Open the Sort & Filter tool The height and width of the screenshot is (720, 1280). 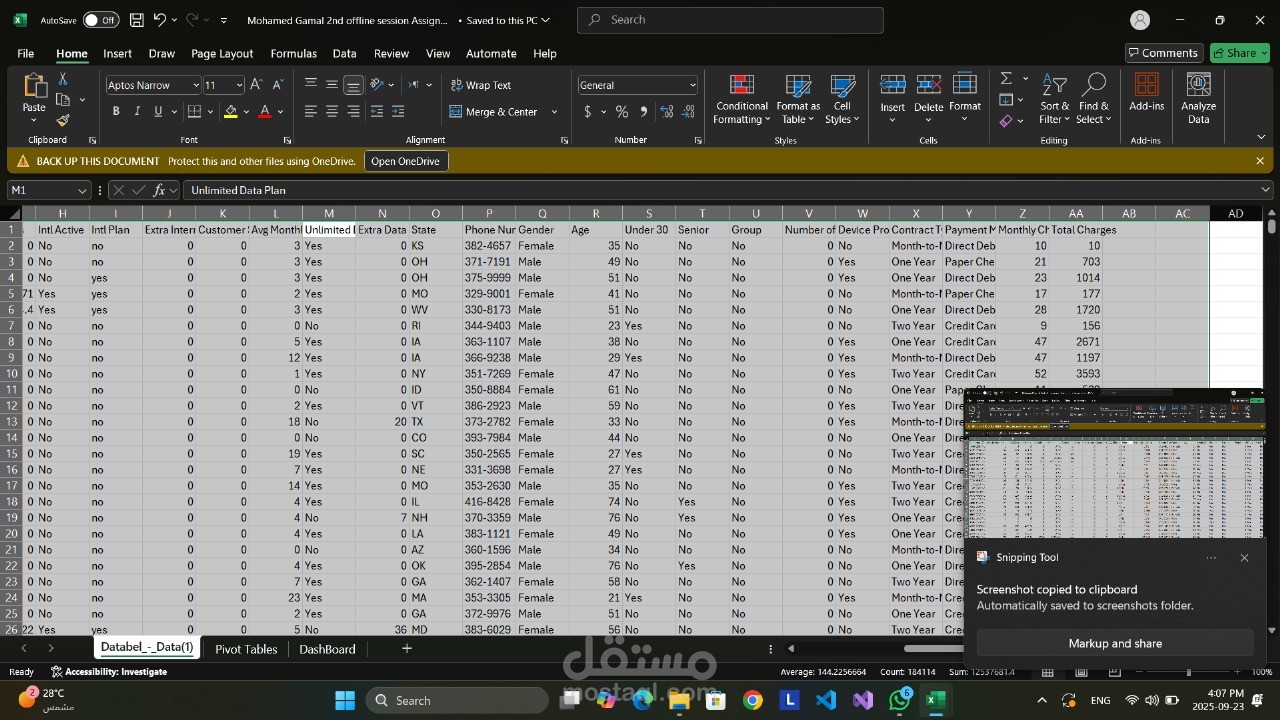click(1054, 100)
